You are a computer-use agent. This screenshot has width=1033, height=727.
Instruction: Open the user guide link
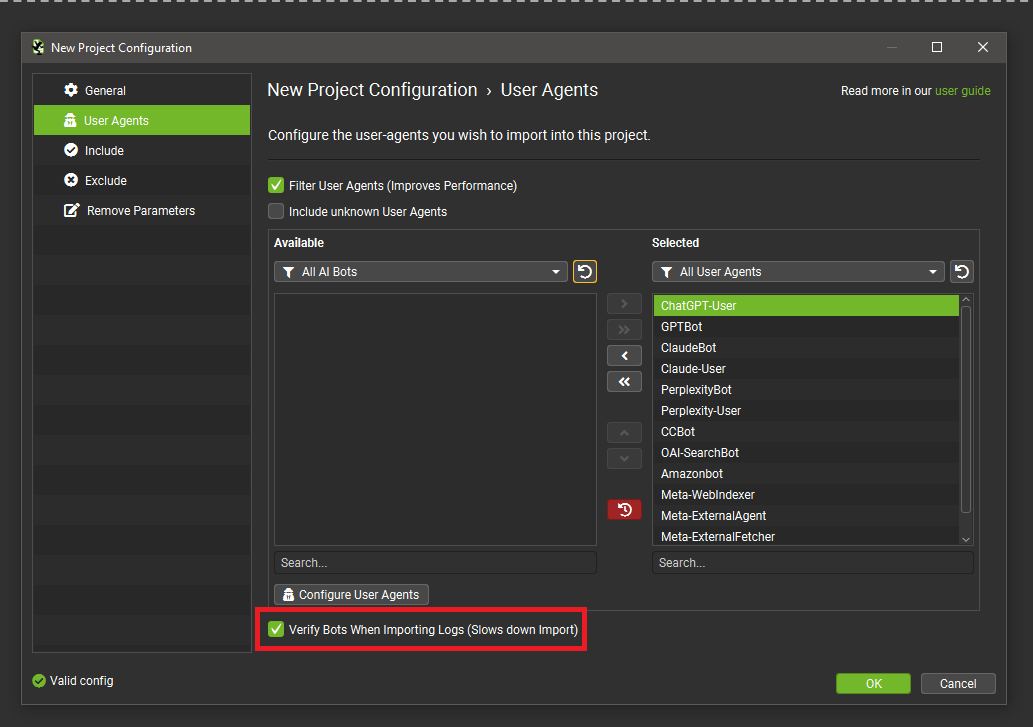(x=963, y=91)
